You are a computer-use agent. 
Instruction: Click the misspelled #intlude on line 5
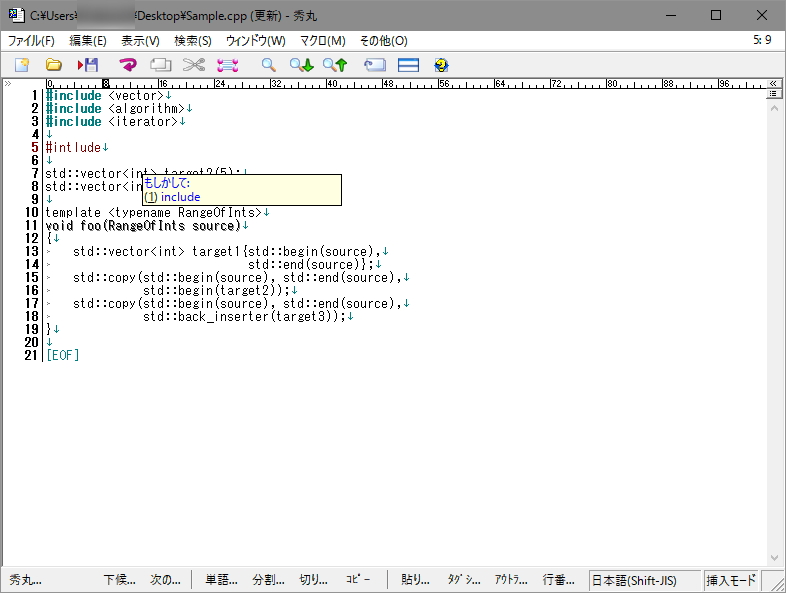pos(73,147)
